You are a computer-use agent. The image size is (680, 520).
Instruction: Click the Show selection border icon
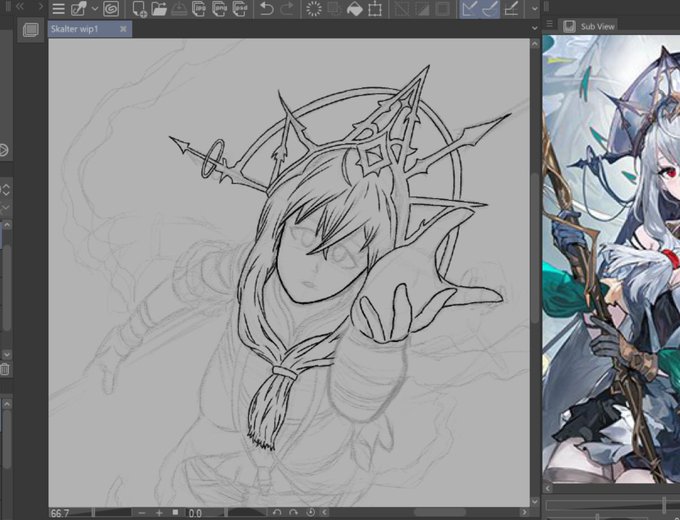(x=443, y=9)
